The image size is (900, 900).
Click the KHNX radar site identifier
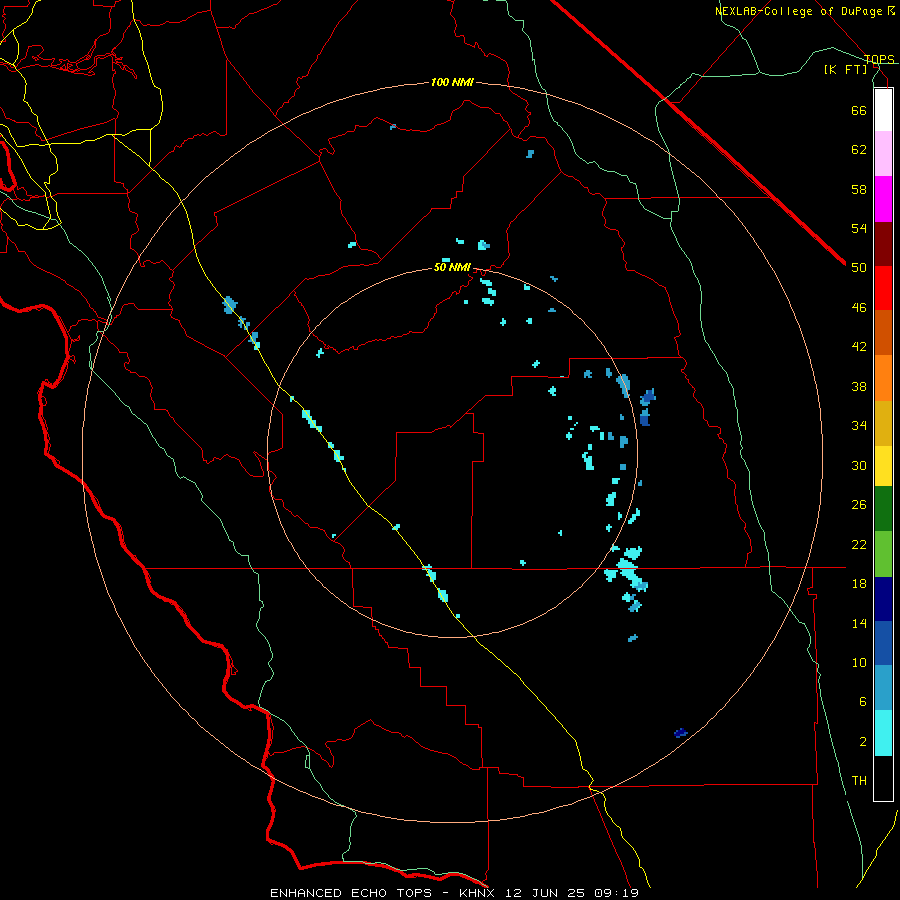480,893
